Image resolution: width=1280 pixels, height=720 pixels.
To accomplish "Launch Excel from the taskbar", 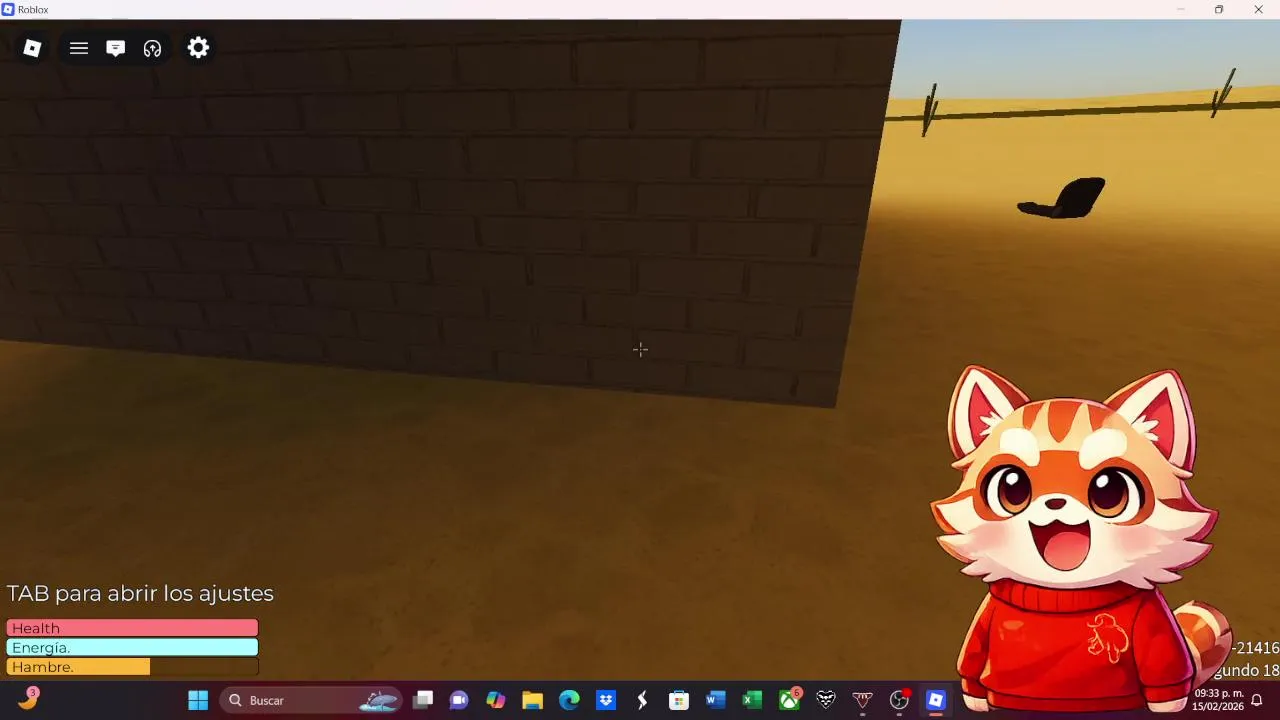I will 752,700.
